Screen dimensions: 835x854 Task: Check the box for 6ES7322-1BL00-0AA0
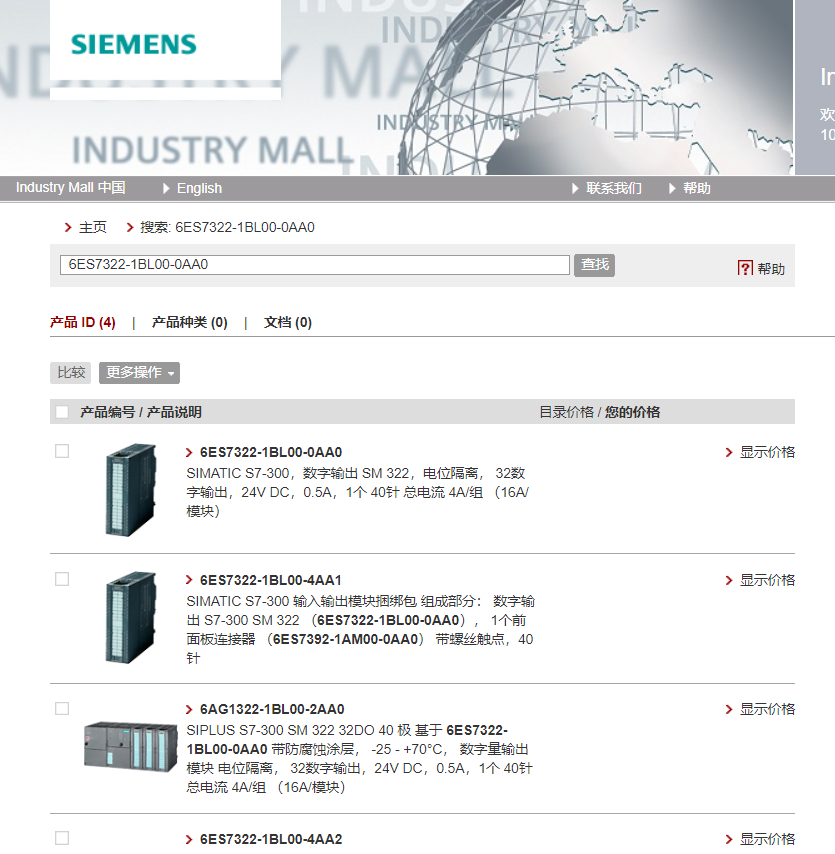pyautogui.click(x=62, y=451)
